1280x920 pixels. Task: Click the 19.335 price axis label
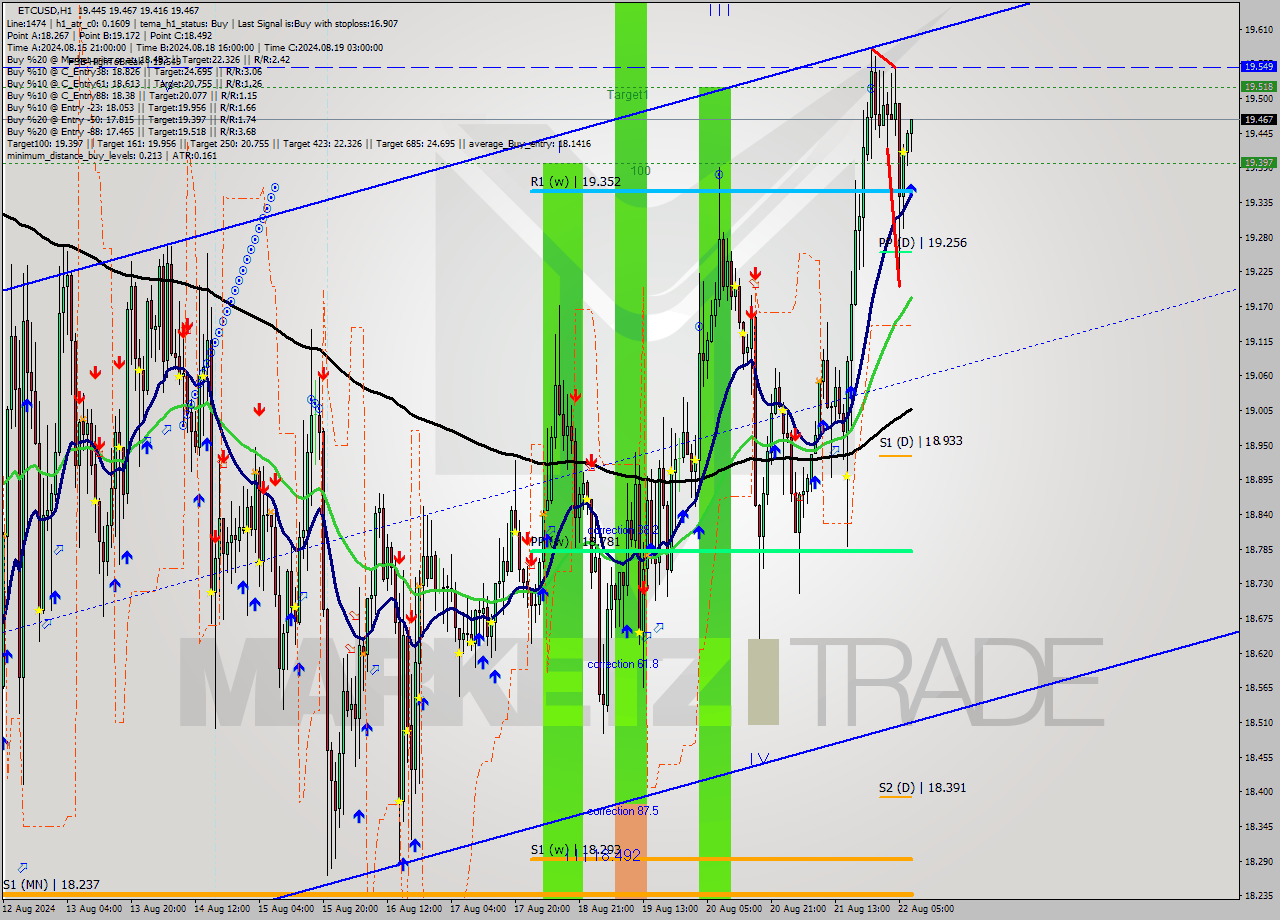[x=1258, y=203]
